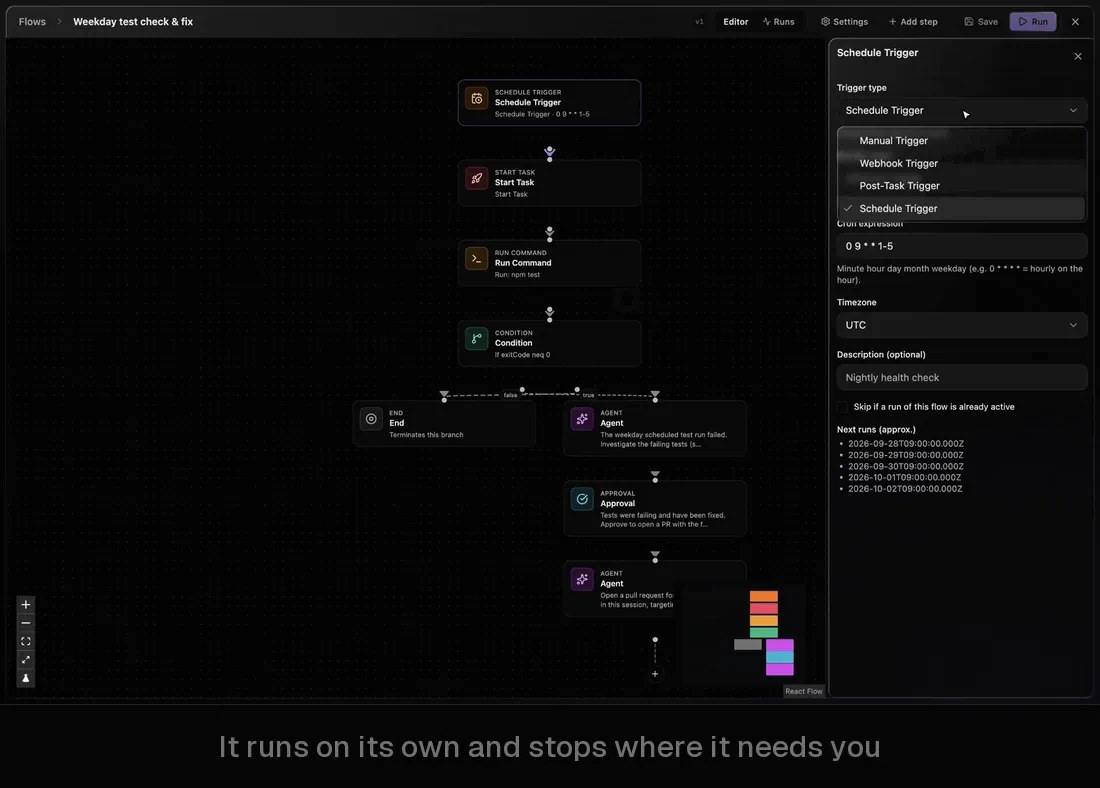Screen dimensions: 1100x788
Task: Switch to the Editor tab
Action: point(735,22)
